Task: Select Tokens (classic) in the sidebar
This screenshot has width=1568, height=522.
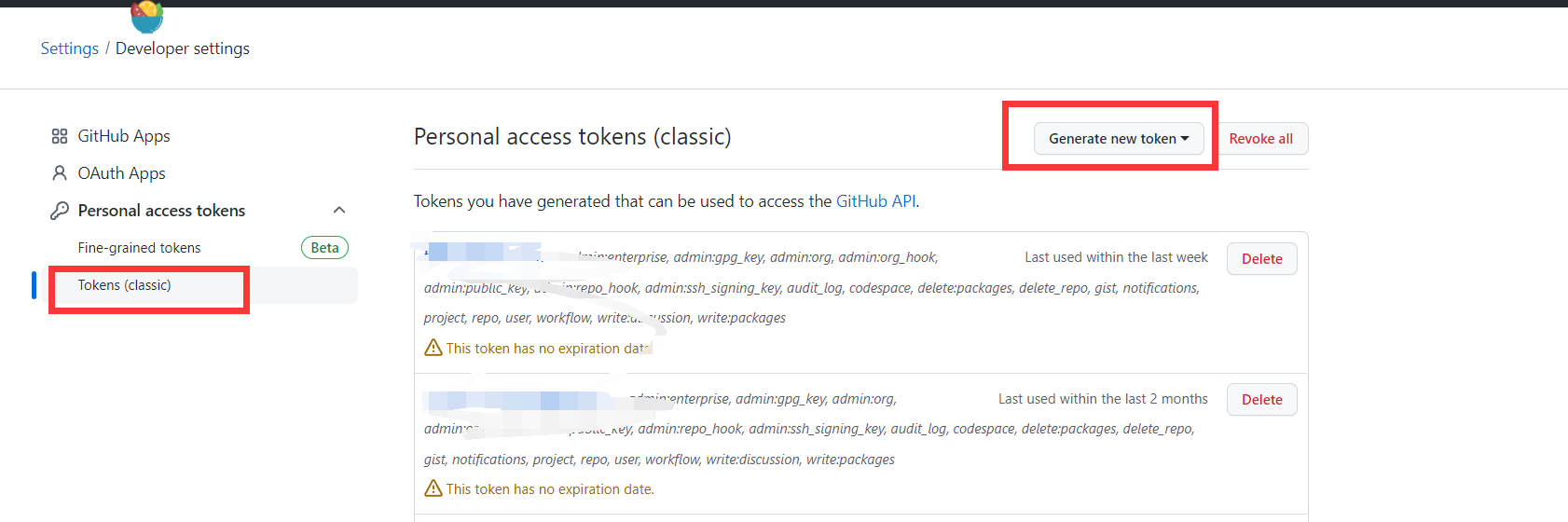Action: (125, 285)
